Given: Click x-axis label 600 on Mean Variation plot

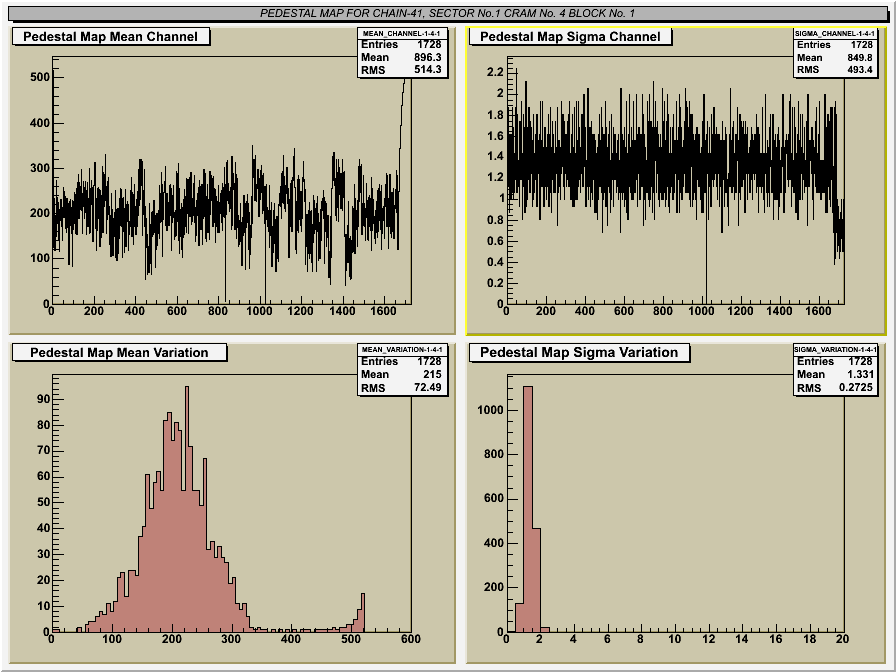Looking at the screenshot, I should coord(410,639).
